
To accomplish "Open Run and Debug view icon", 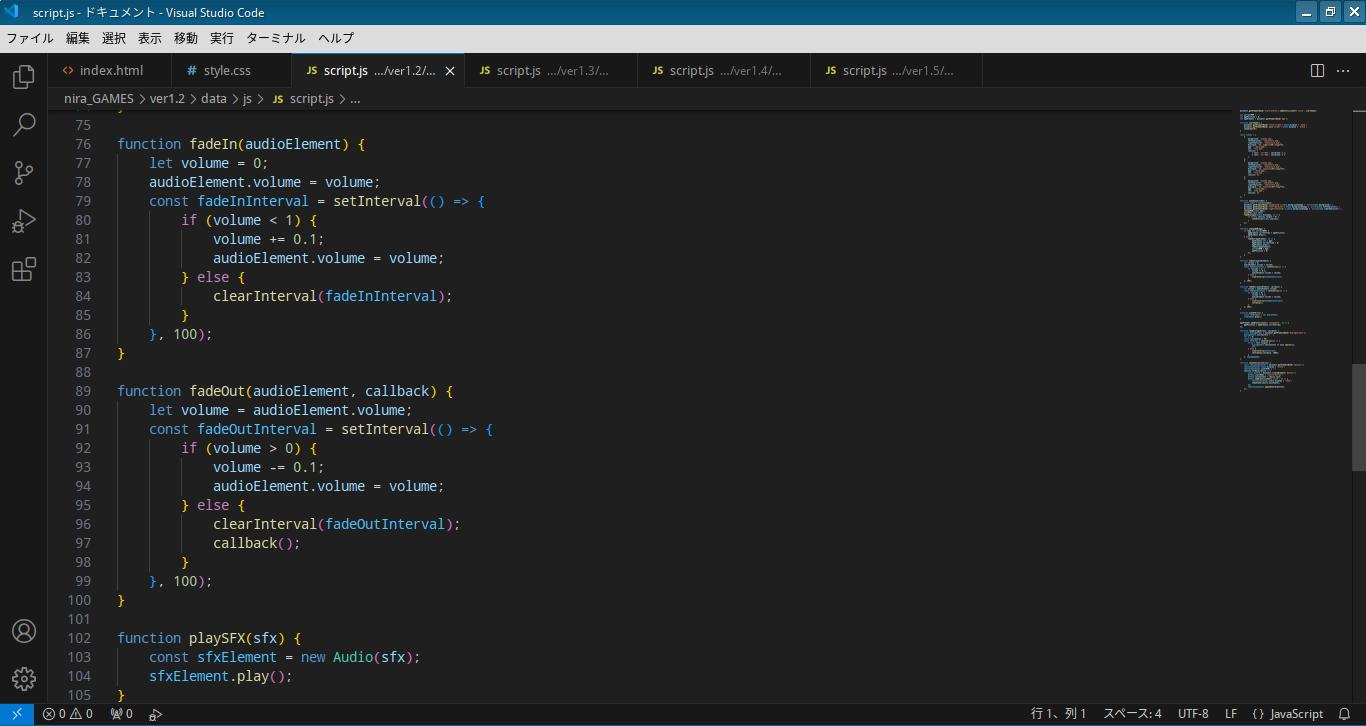I will click(x=24, y=221).
